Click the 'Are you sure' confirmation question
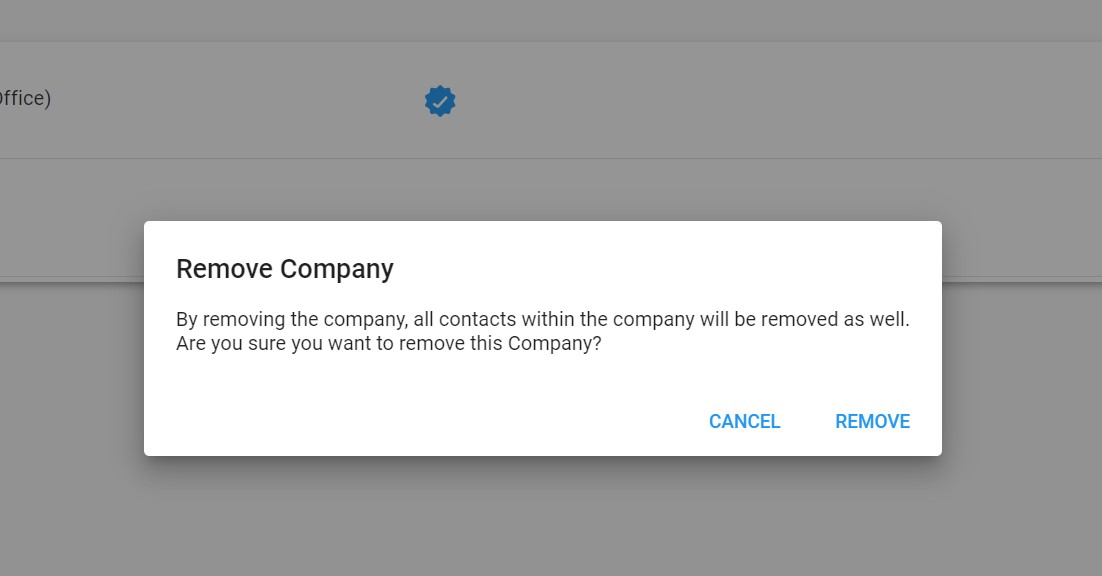The image size is (1102, 576). coord(389,343)
